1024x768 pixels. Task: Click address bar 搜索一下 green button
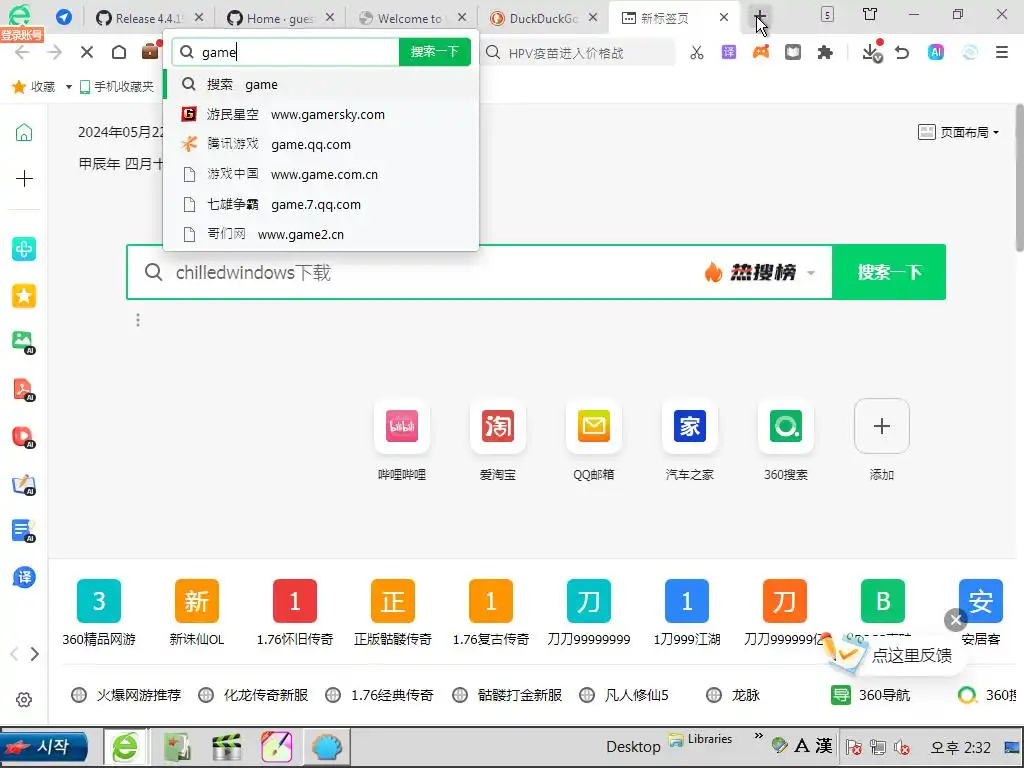[434, 52]
